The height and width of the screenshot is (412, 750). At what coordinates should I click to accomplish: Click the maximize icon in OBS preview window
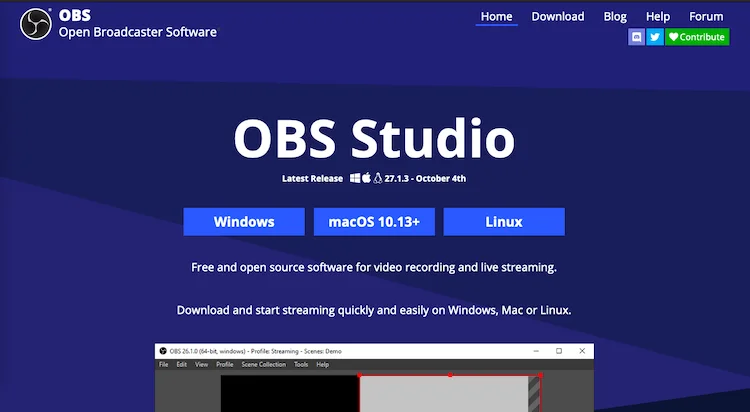[559, 351]
